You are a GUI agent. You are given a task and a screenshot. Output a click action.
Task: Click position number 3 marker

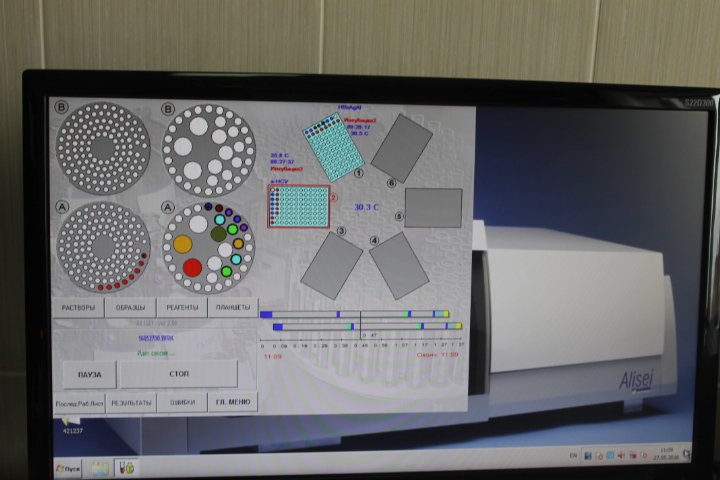pos(341,231)
